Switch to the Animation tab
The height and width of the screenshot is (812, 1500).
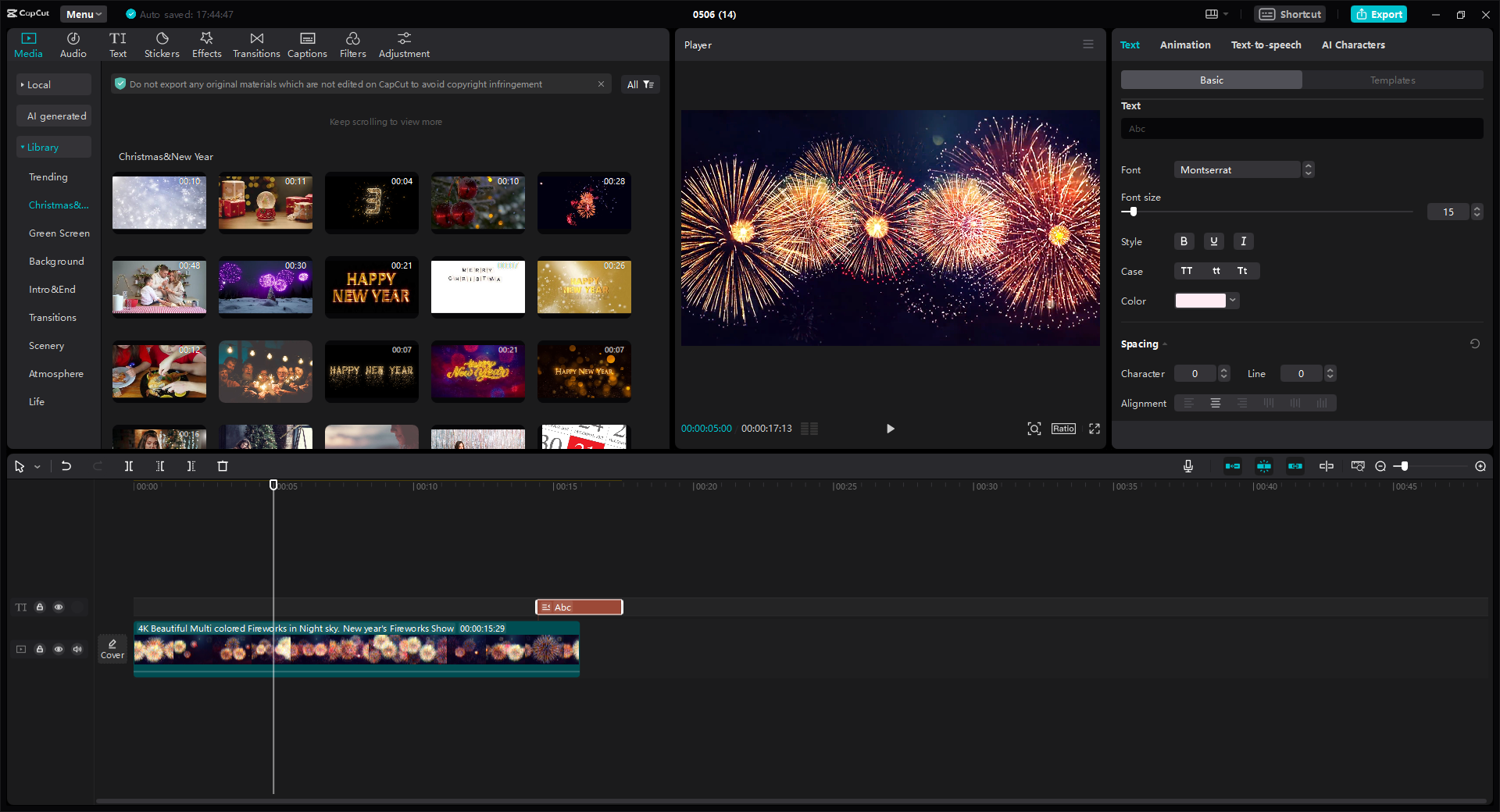[x=1184, y=45]
